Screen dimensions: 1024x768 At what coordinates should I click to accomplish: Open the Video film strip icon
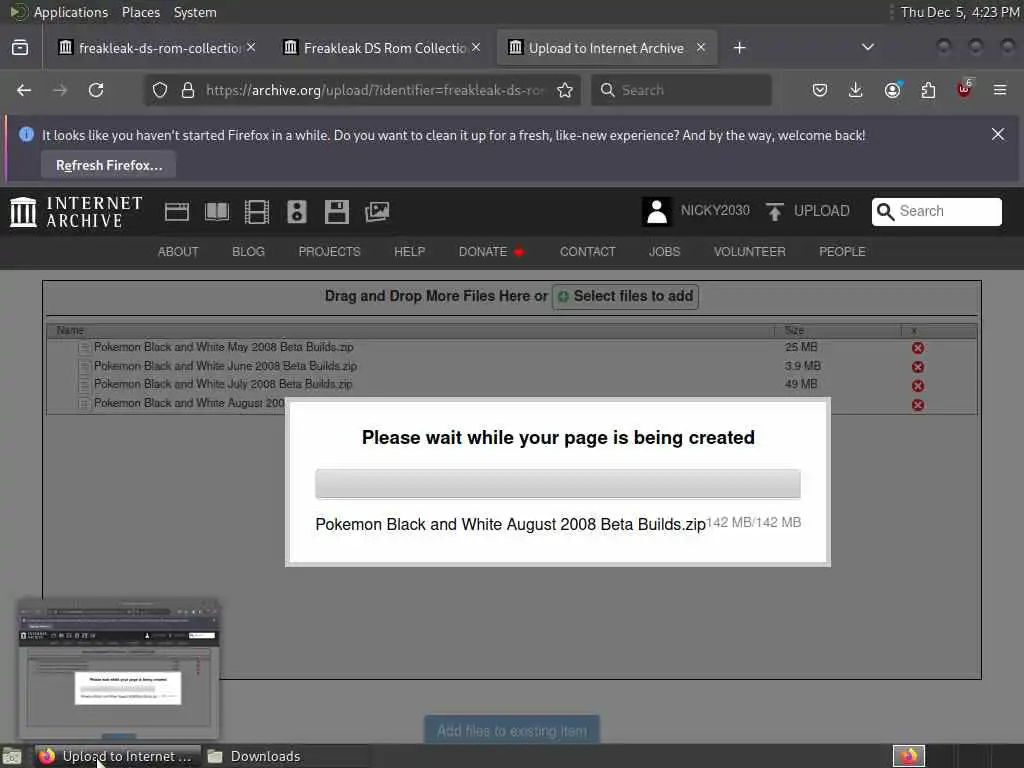click(x=257, y=212)
